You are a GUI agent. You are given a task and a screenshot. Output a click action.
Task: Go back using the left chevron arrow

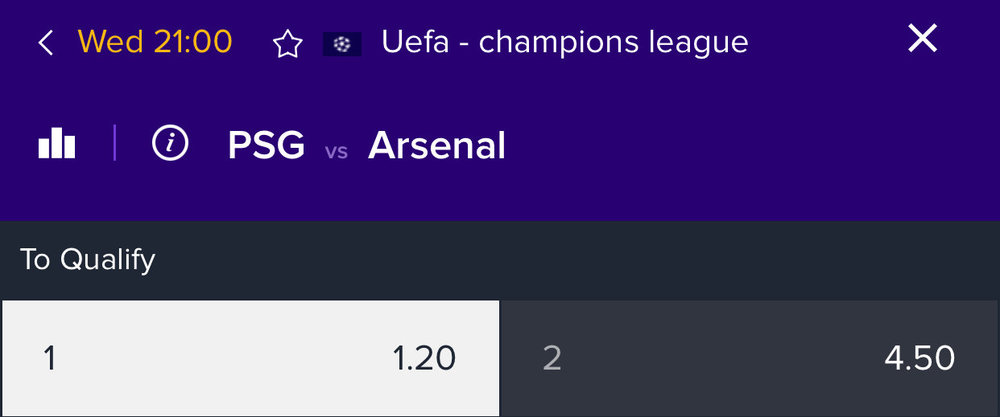pos(45,43)
